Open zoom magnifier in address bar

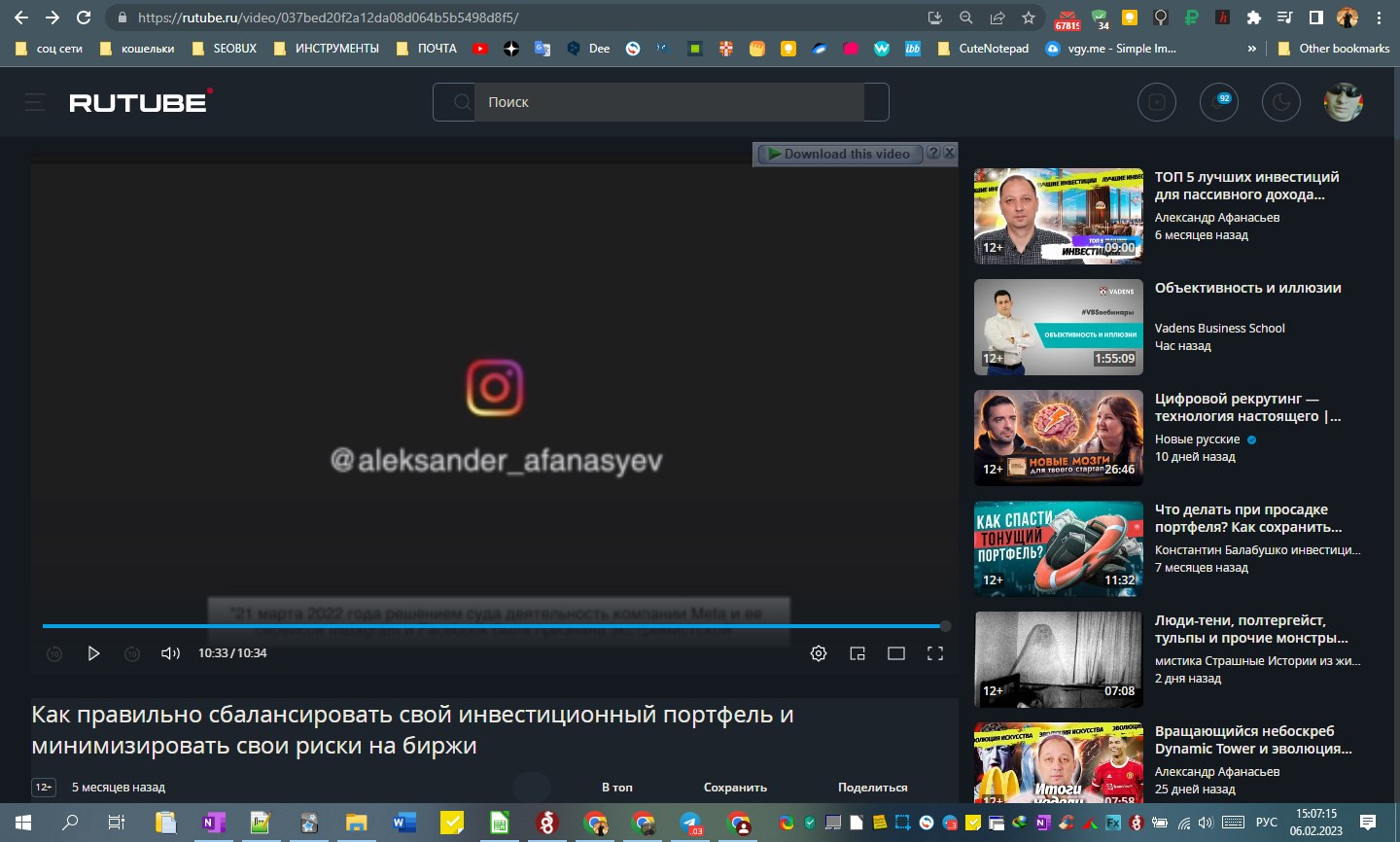(966, 18)
